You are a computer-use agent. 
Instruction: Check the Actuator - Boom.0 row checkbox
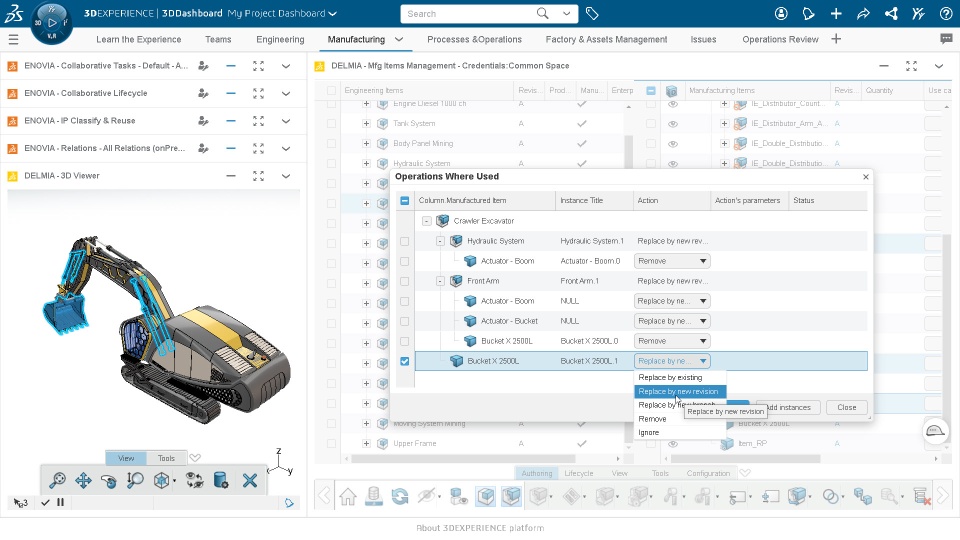coord(405,261)
